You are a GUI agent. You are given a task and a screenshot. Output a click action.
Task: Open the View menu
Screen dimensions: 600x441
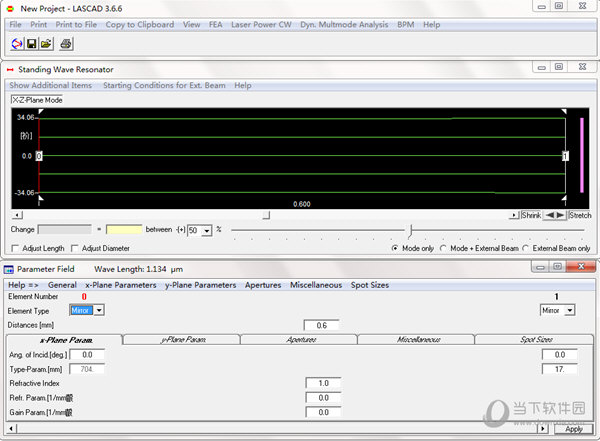[191, 24]
